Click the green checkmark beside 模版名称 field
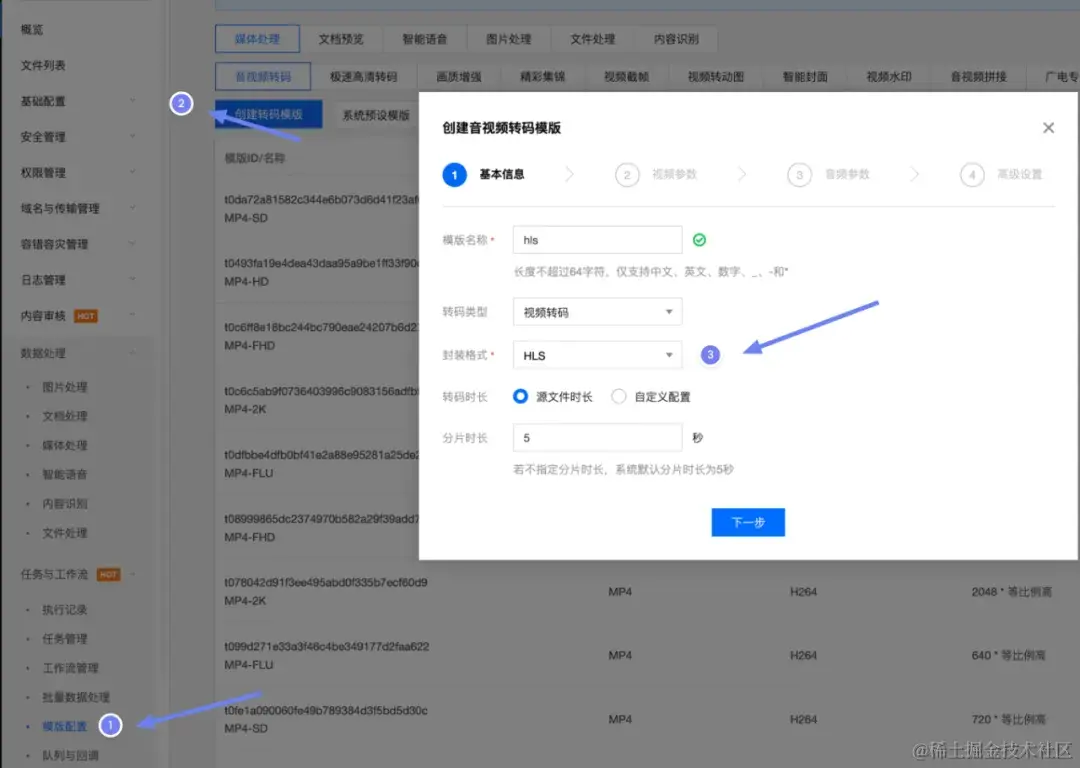Viewport: 1080px width, 768px height. point(699,239)
